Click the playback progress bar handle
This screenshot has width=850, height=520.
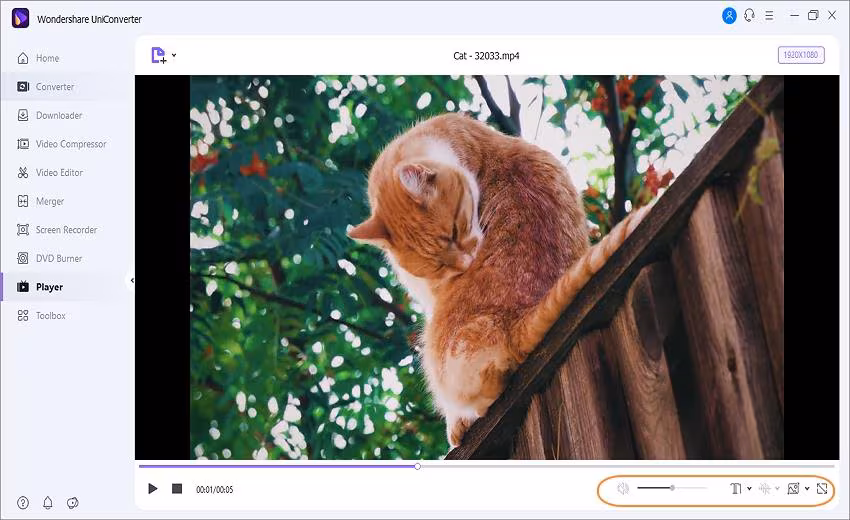coord(417,466)
